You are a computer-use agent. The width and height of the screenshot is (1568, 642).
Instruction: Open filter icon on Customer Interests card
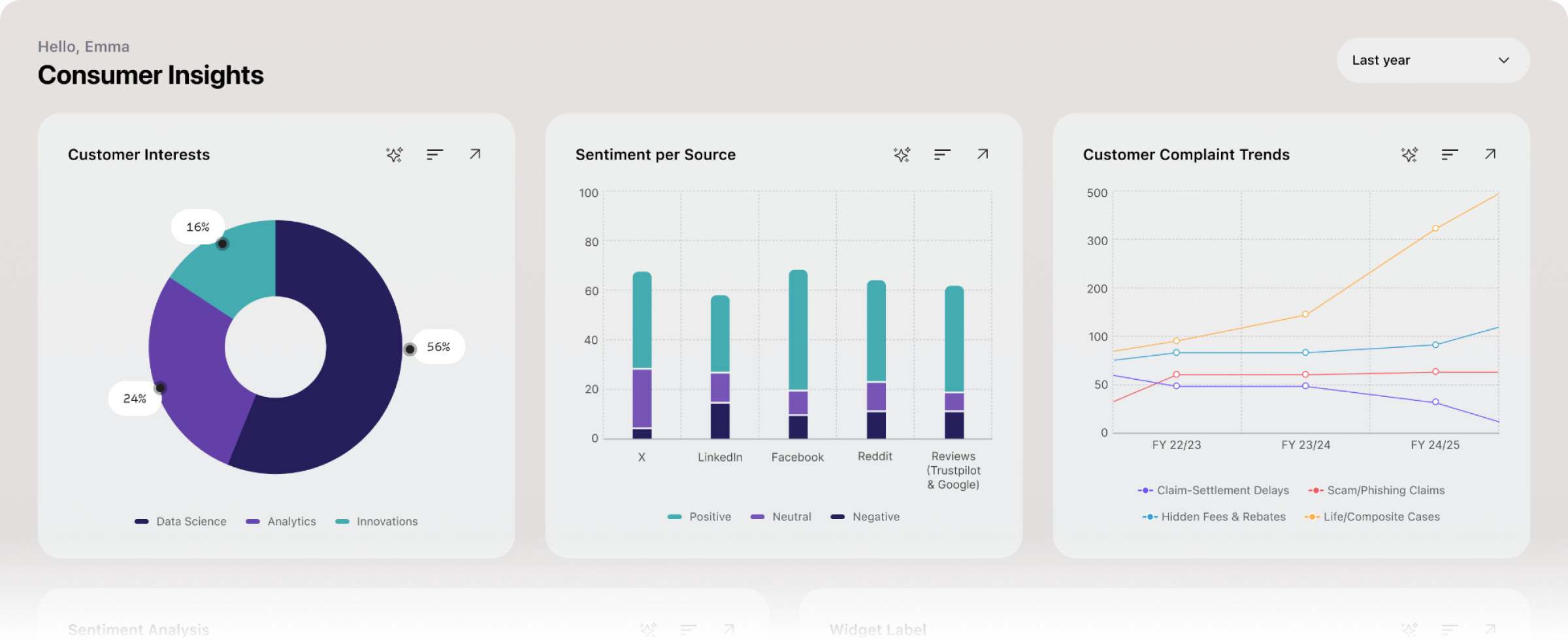point(434,154)
